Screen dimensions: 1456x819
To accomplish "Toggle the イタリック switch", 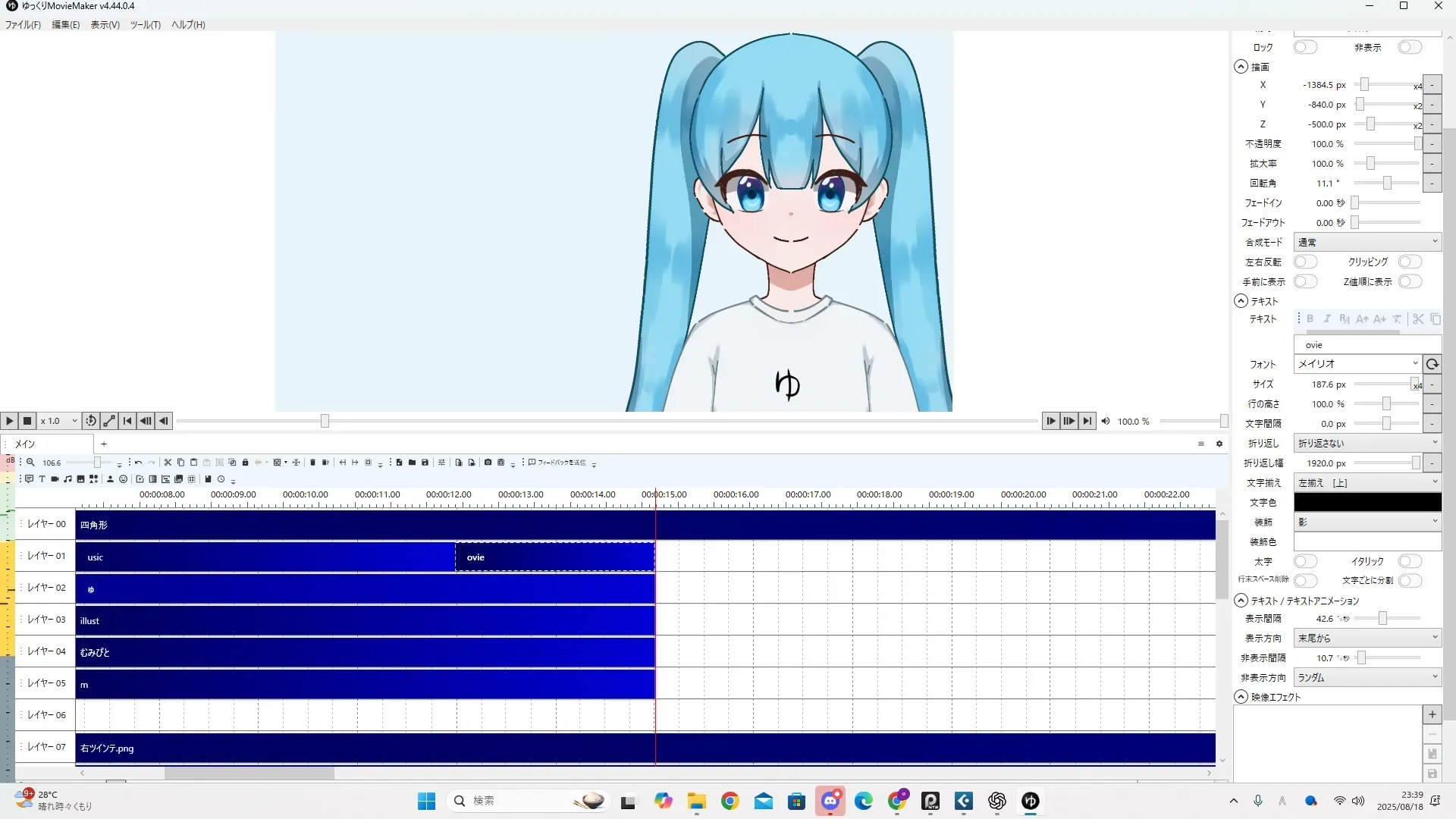I will pos(1409,561).
